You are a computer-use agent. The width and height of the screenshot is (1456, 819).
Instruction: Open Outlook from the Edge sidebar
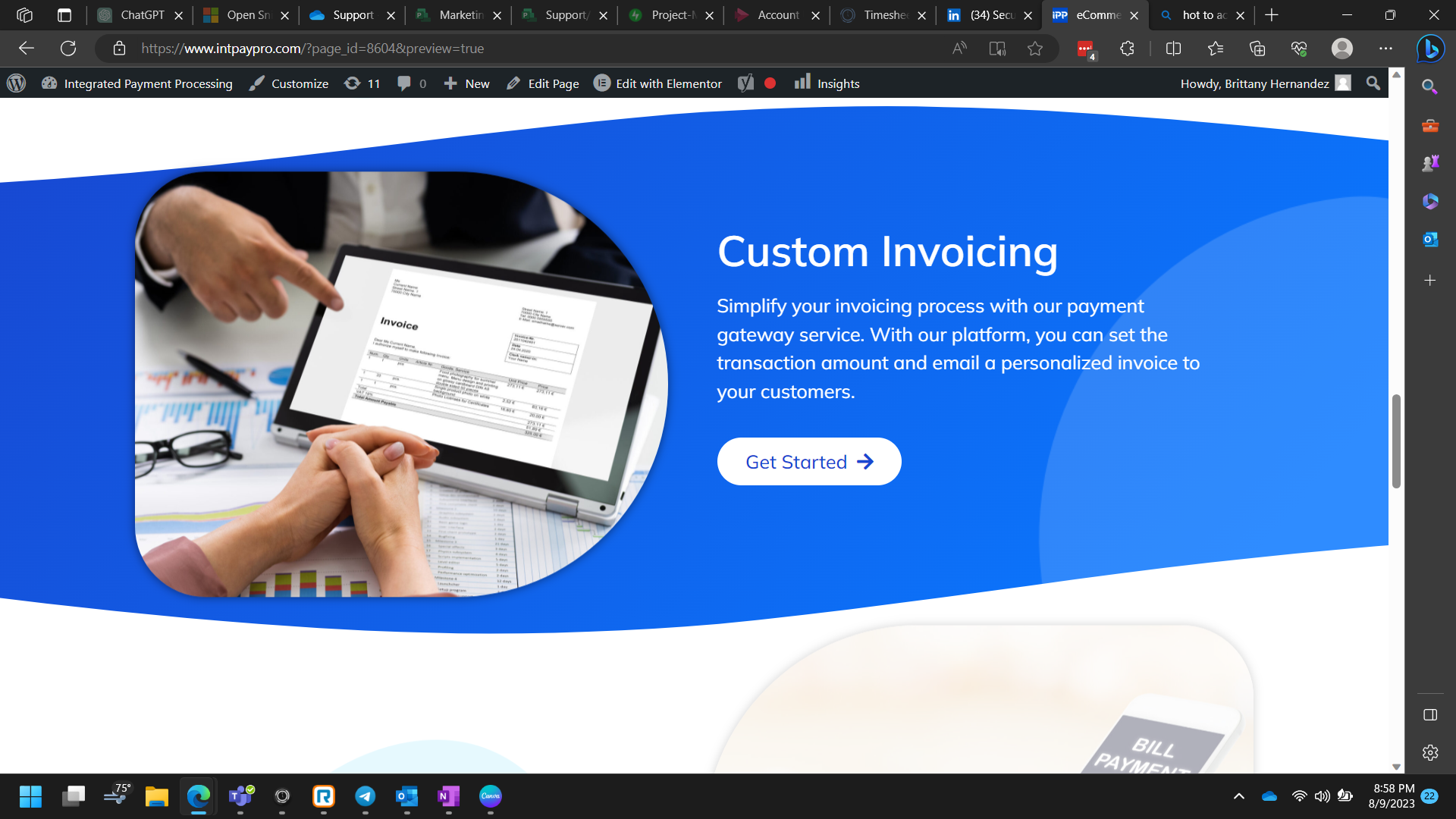coord(1429,239)
